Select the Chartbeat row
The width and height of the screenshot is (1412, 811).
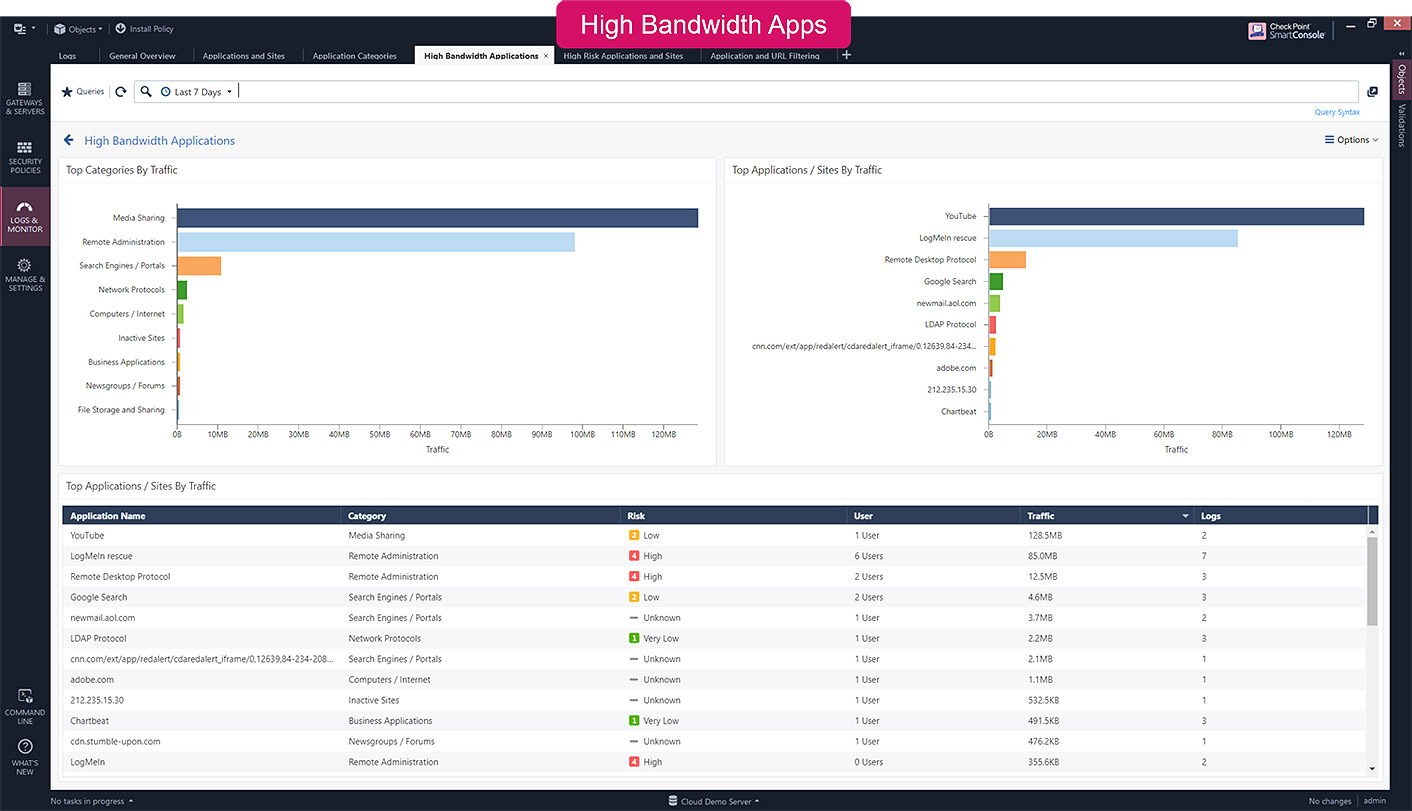(x=715, y=721)
